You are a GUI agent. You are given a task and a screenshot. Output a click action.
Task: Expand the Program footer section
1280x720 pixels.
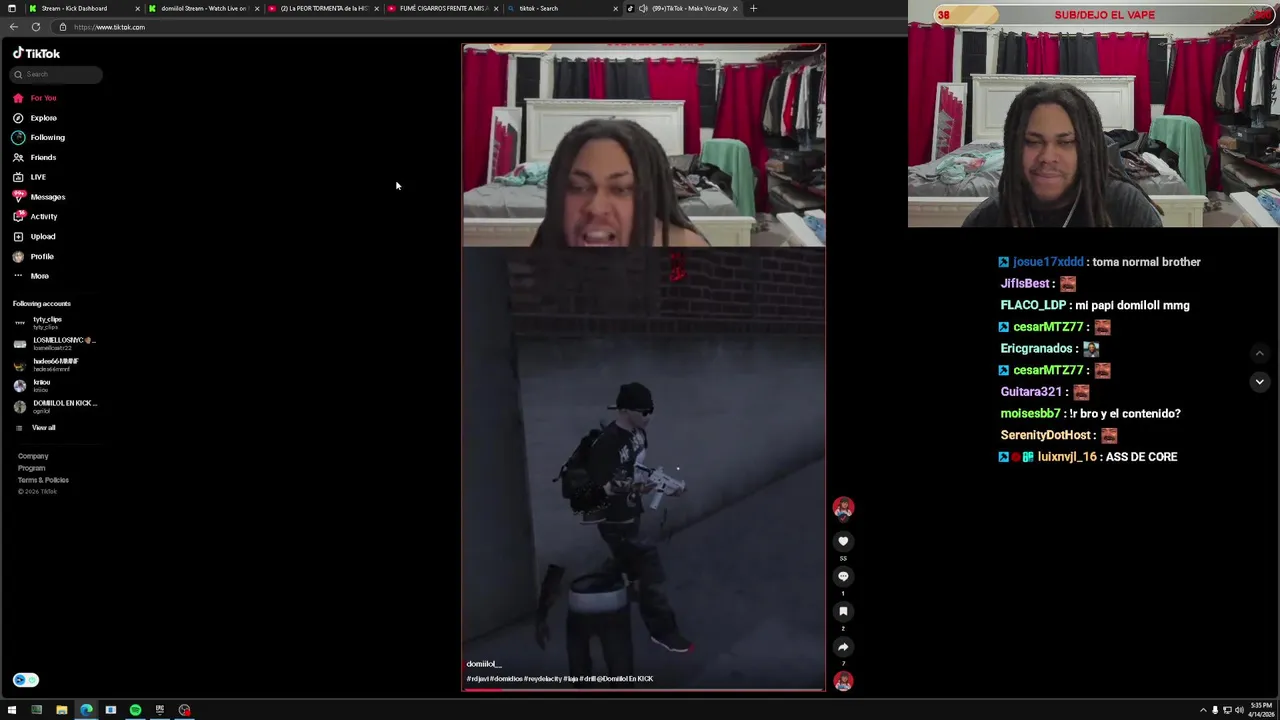pyautogui.click(x=31, y=468)
